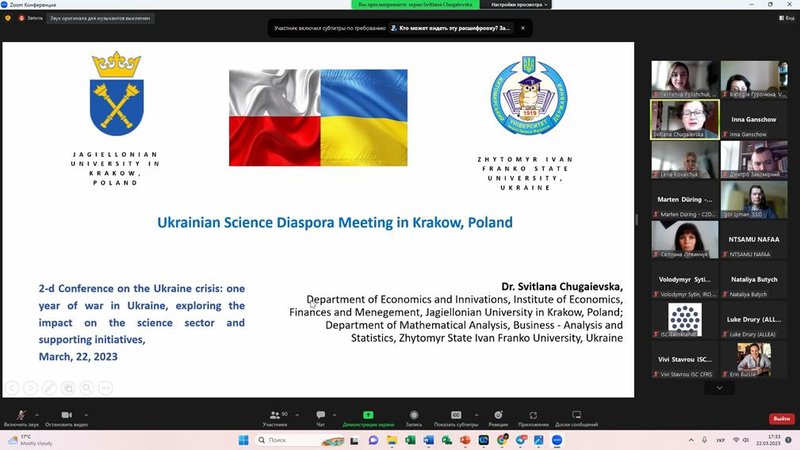This screenshot has width=800, height=450.
Task: Click the meeting security shield icon
Action: [x=8, y=18]
